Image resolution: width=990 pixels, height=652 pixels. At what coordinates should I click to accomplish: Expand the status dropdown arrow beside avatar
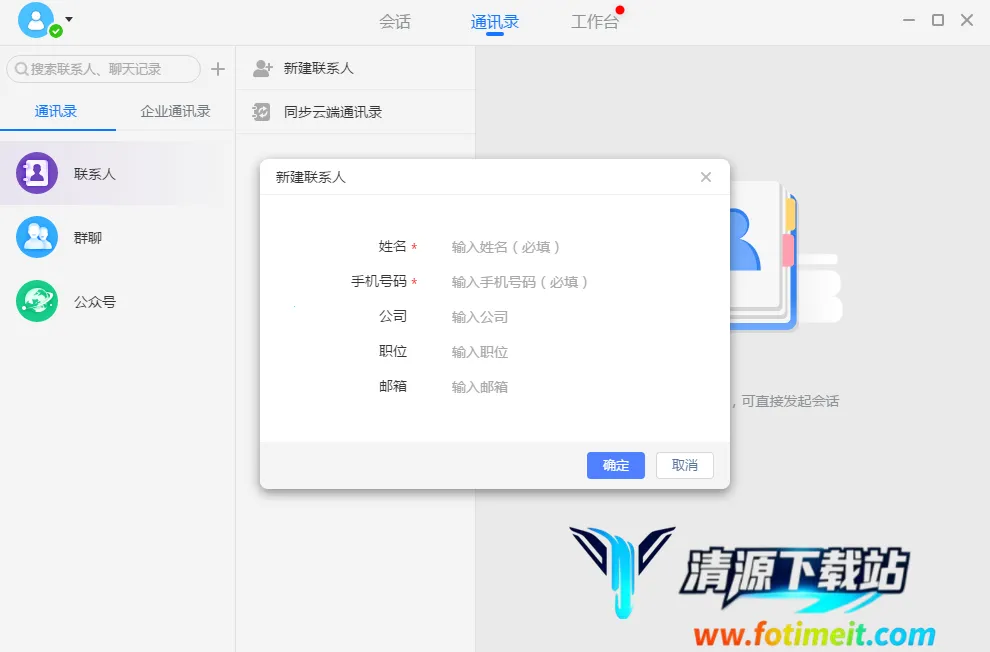[x=69, y=19]
